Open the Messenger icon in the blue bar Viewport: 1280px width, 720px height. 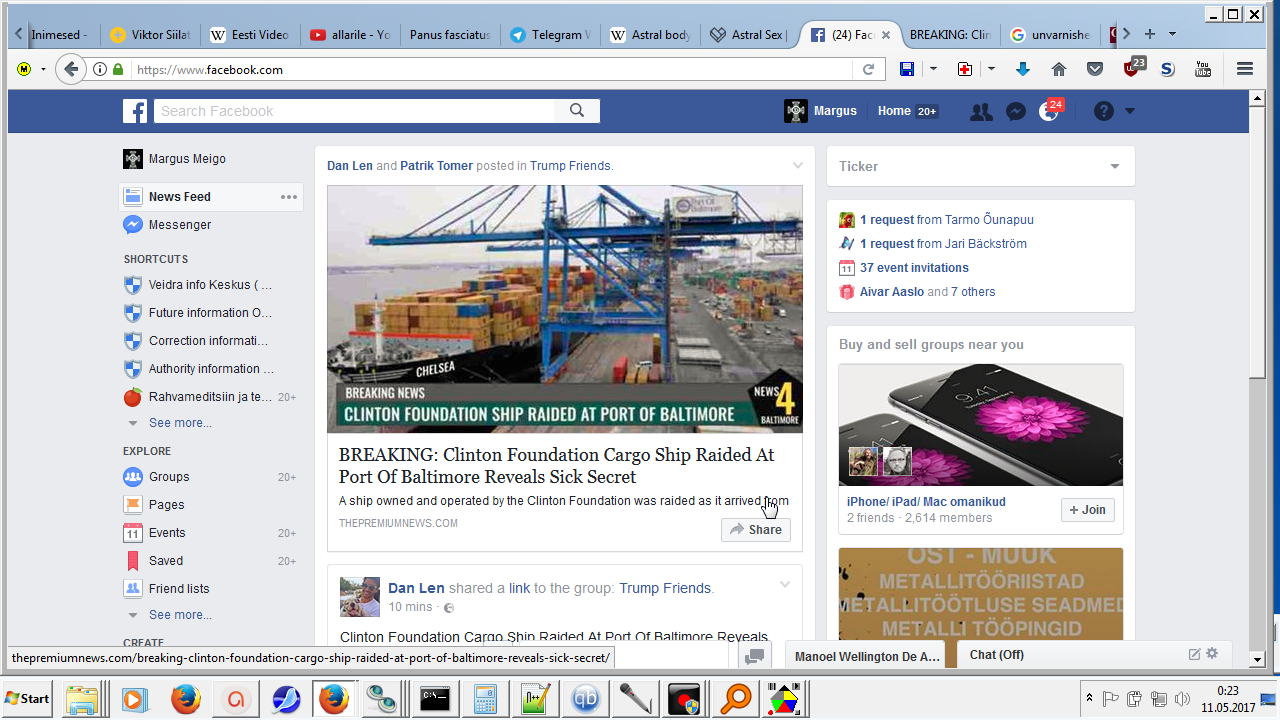(x=1015, y=112)
